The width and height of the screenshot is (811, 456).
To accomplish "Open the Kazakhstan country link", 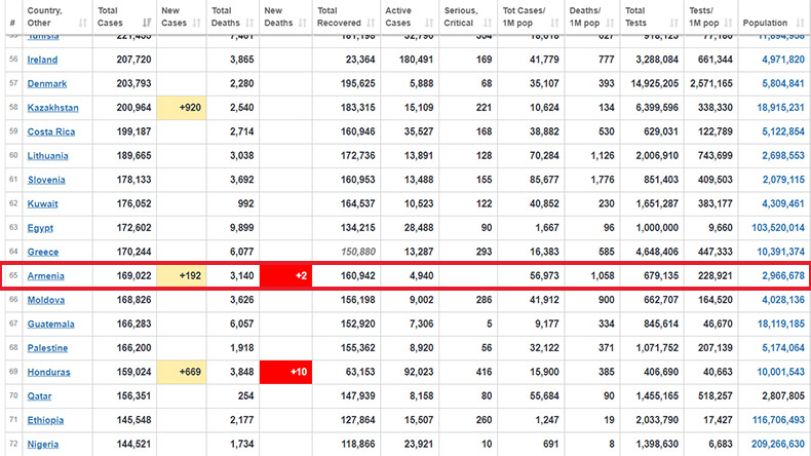I will [53, 108].
